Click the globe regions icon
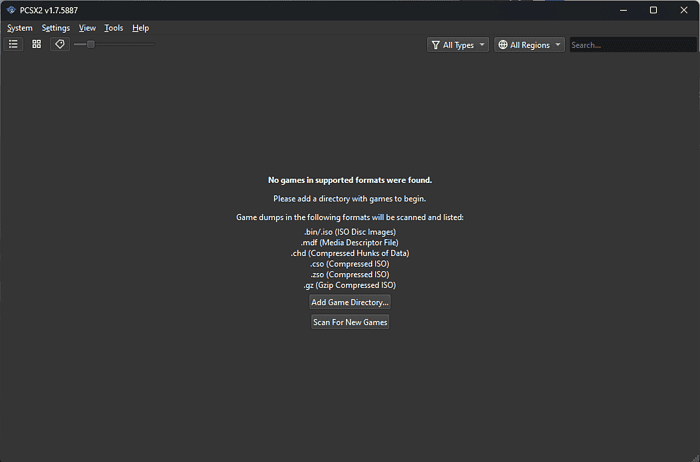Screen dimensions: 700x462 [503, 45]
